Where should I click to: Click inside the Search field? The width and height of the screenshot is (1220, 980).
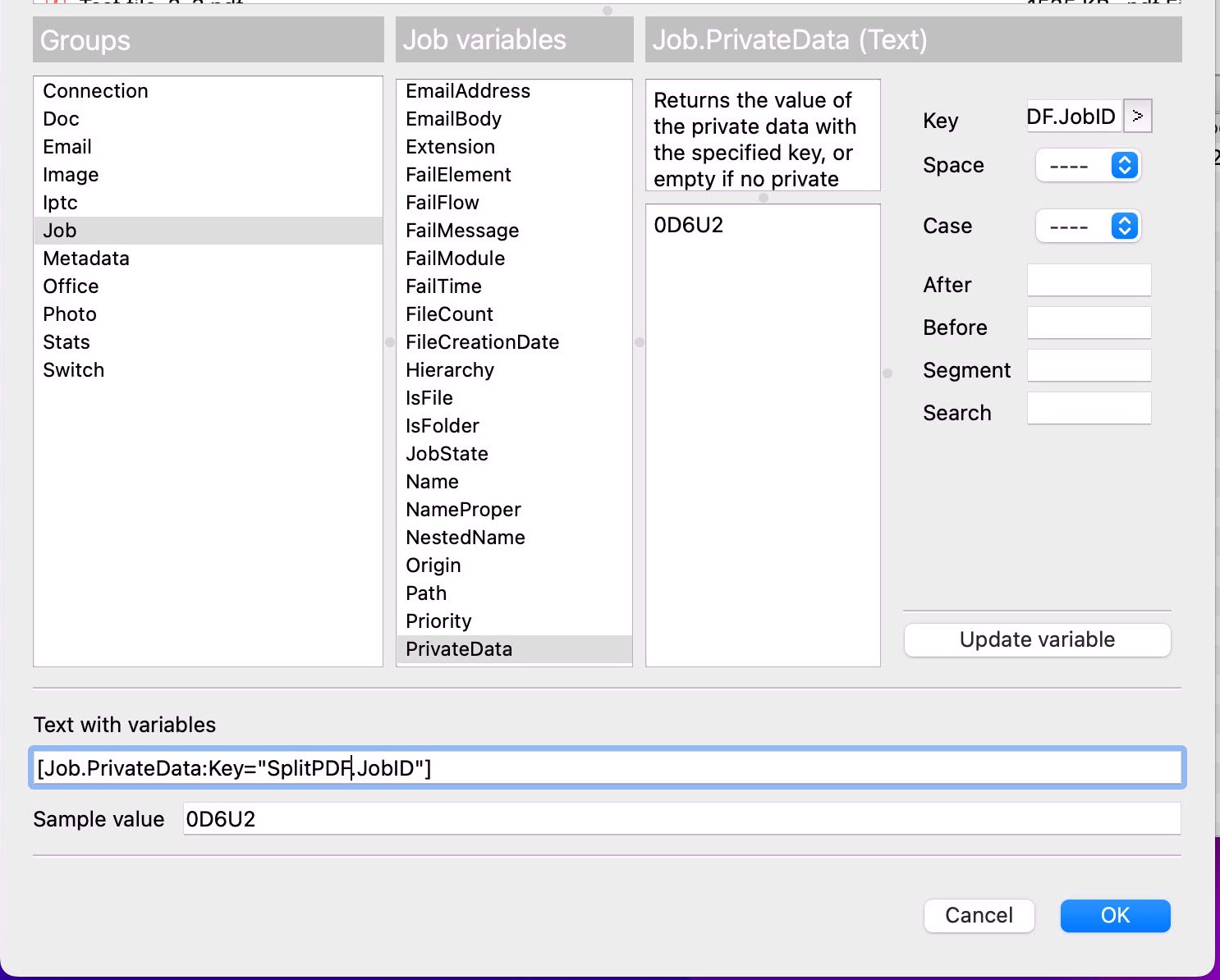[1089, 408]
